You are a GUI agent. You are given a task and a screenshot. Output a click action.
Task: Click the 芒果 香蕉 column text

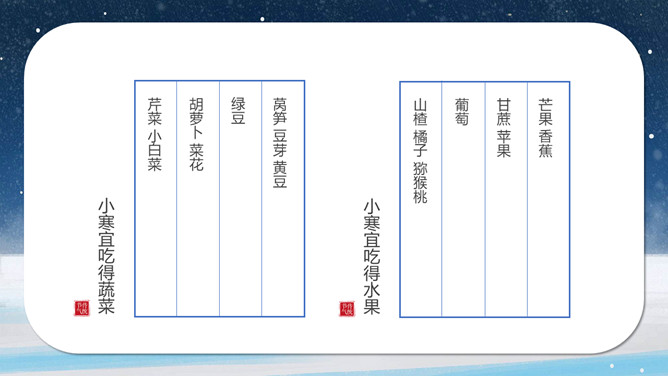point(546,128)
